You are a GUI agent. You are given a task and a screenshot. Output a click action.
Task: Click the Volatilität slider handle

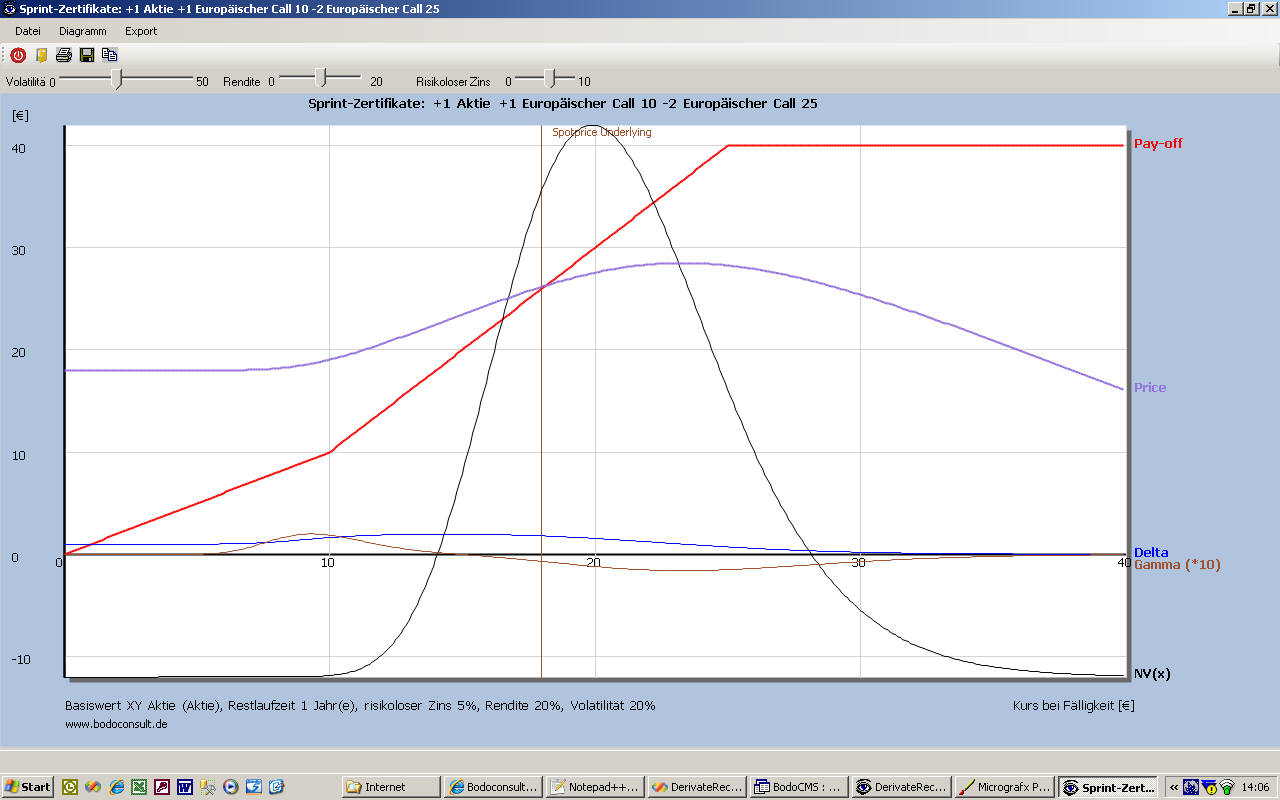click(117, 79)
